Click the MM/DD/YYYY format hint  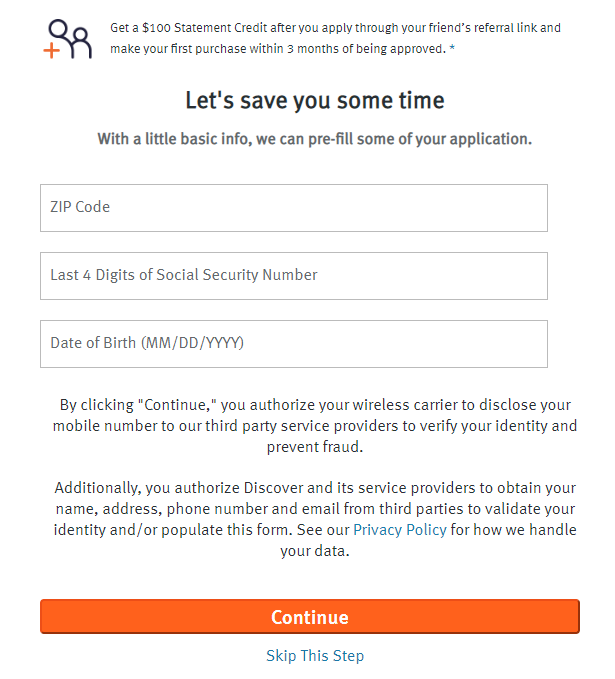click(192, 343)
